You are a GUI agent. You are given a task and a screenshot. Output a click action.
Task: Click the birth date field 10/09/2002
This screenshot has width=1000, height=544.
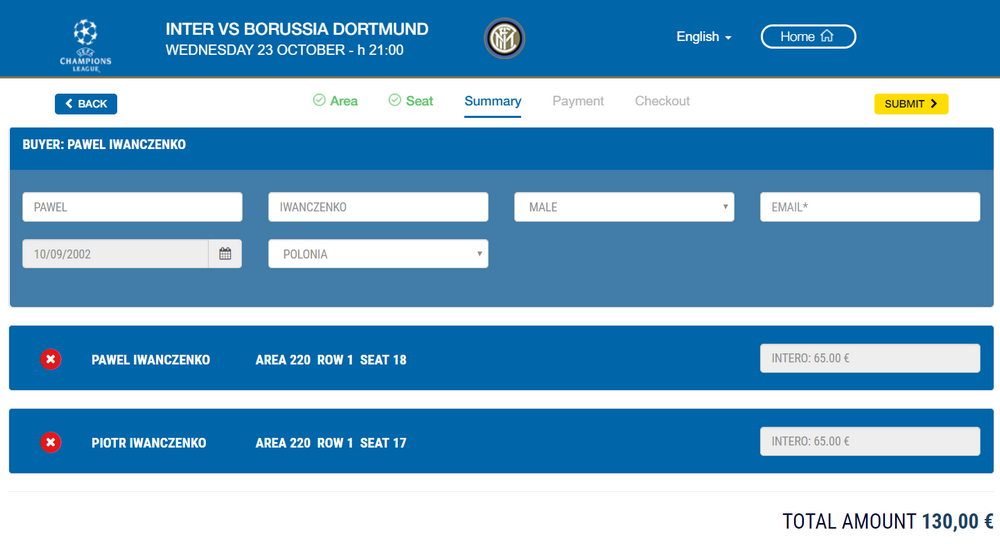point(115,254)
